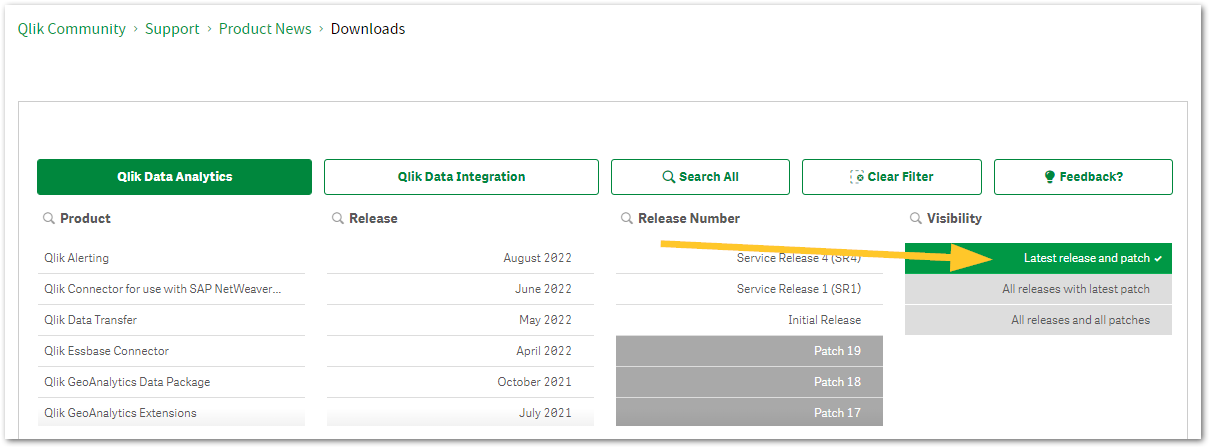Choose All releases with latest patch
Screen dimensions: 1210x448
[x=1038, y=289]
